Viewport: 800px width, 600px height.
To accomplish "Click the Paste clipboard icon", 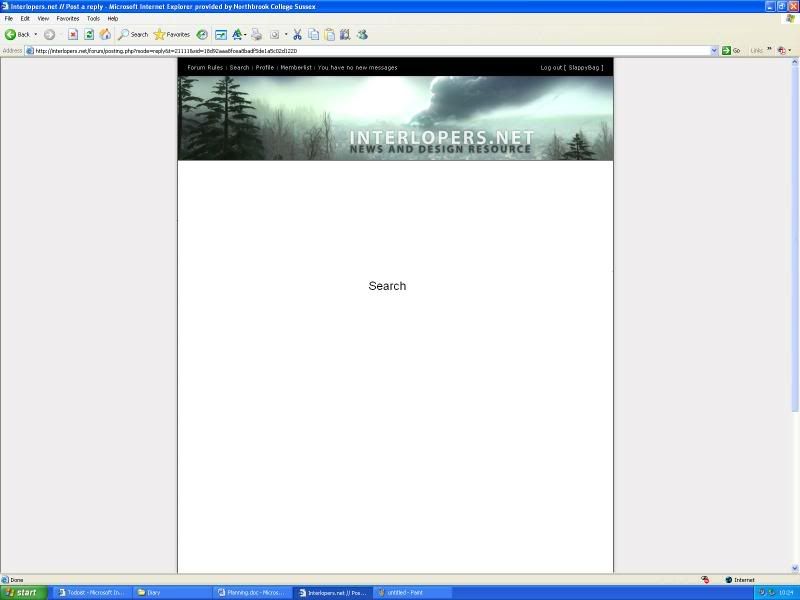I will coord(329,34).
